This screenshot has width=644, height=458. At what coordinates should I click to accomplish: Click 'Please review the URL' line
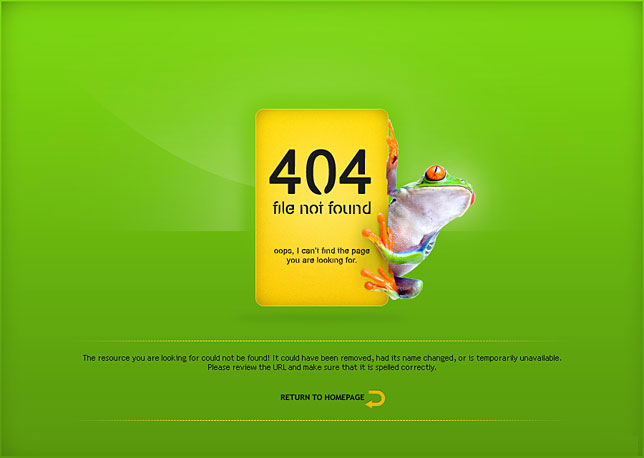pos(322,367)
